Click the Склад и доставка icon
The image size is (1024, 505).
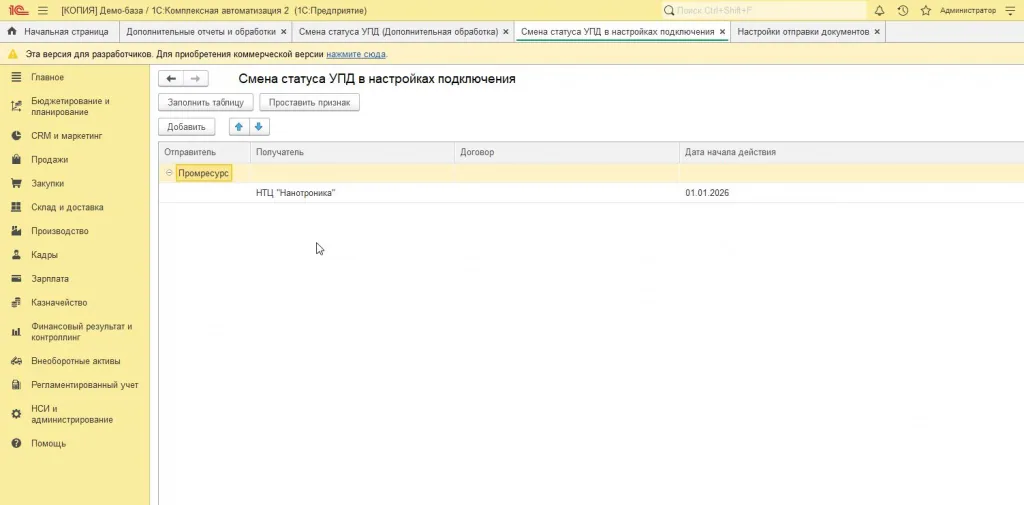tap(17, 207)
